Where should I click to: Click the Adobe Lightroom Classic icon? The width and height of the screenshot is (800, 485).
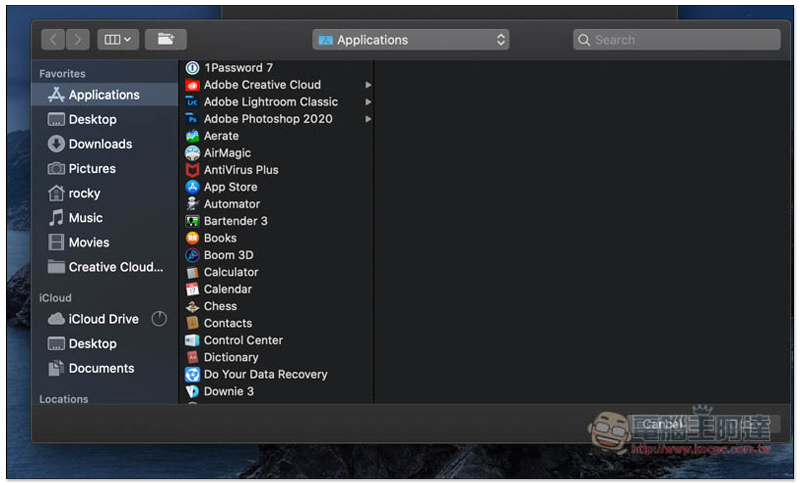tap(192, 102)
